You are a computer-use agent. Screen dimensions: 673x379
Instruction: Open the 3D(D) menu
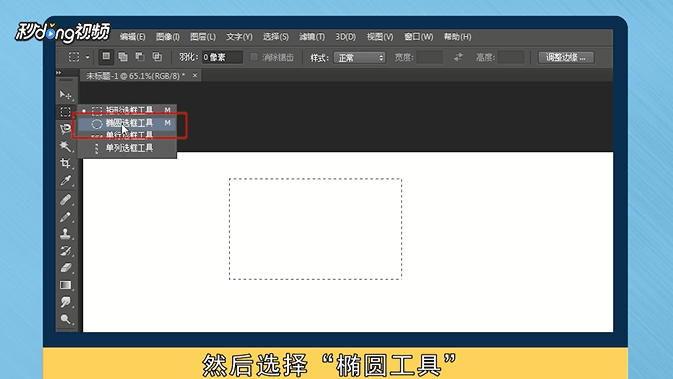pyautogui.click(x=346, y=37)
